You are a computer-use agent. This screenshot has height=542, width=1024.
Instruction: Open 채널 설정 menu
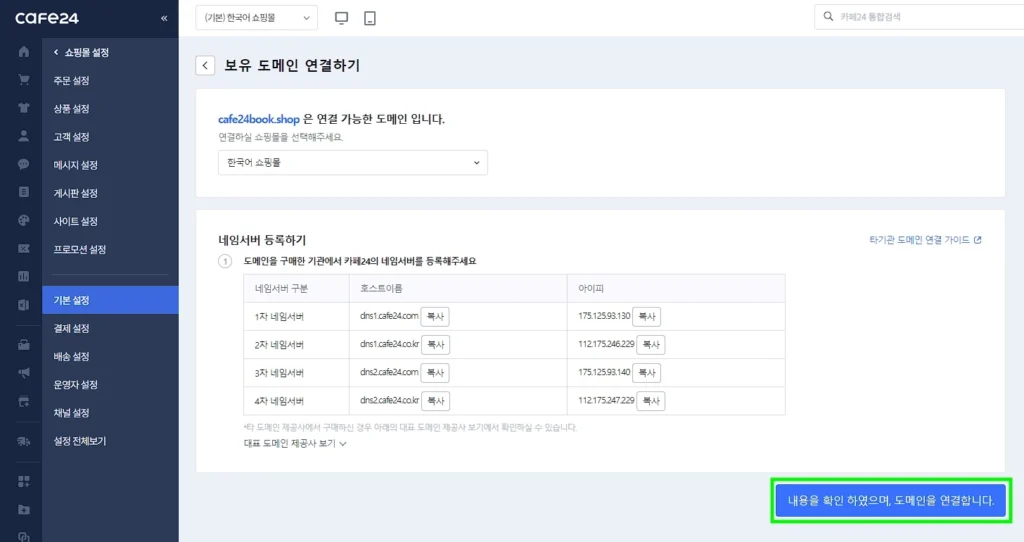click(71, 412)
